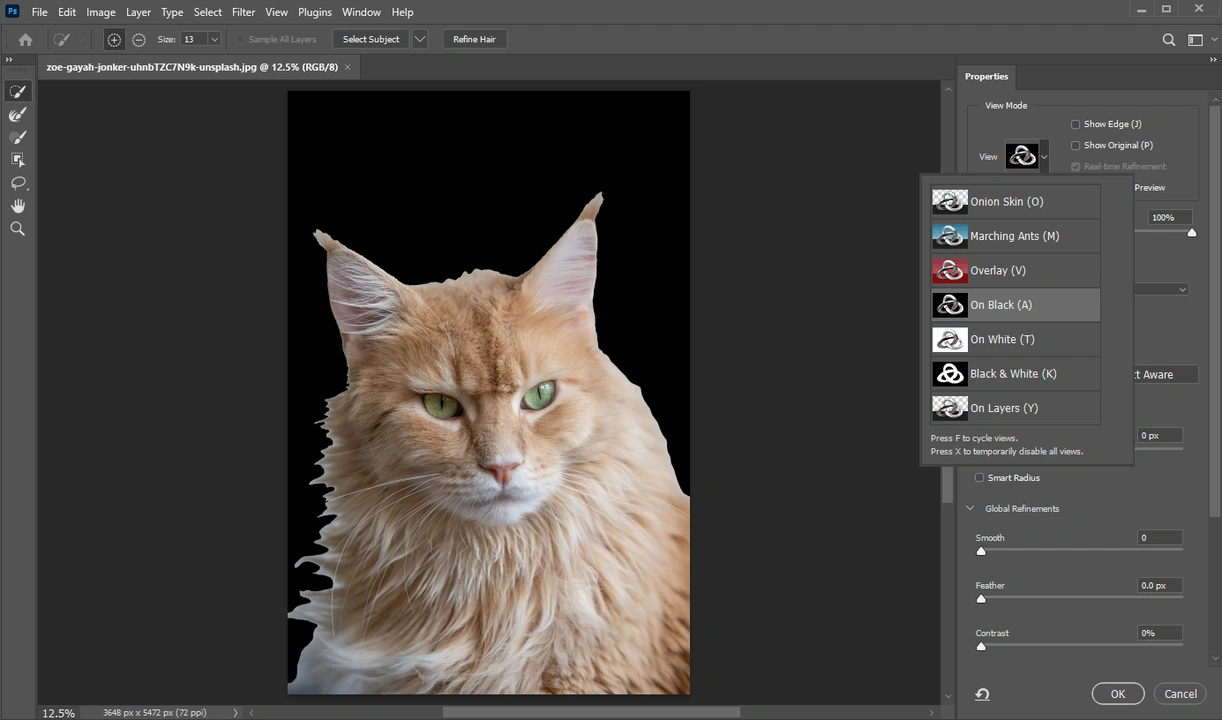The width and height of the screenshot is (1222, 720).
Task: Click the Refine Hair button
Action: (x=474, y=39)
